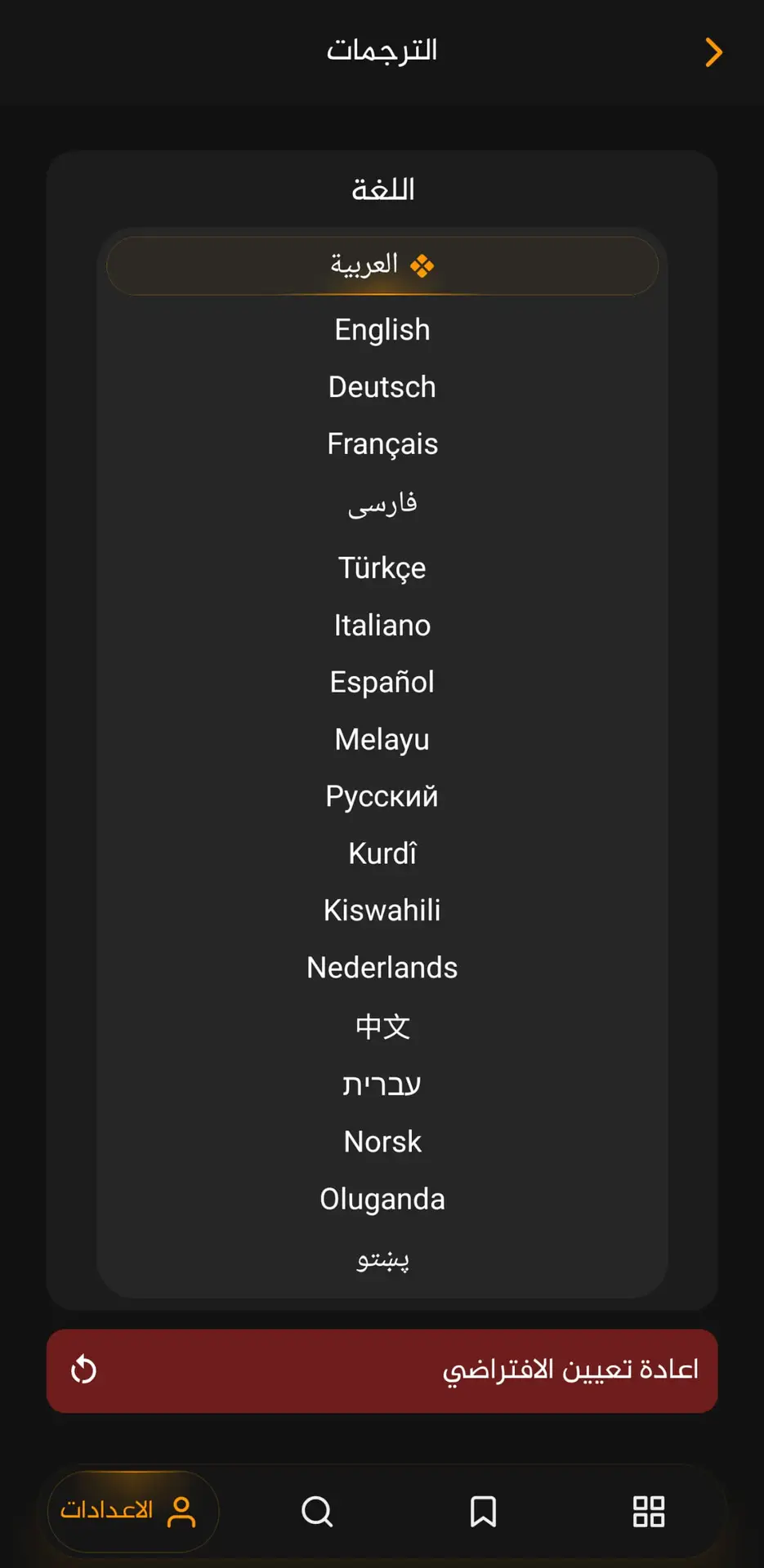This screenshot has width=764, height=1568.
Task: Pick Kiswahili from the language list
Action: tap(382, 911)
